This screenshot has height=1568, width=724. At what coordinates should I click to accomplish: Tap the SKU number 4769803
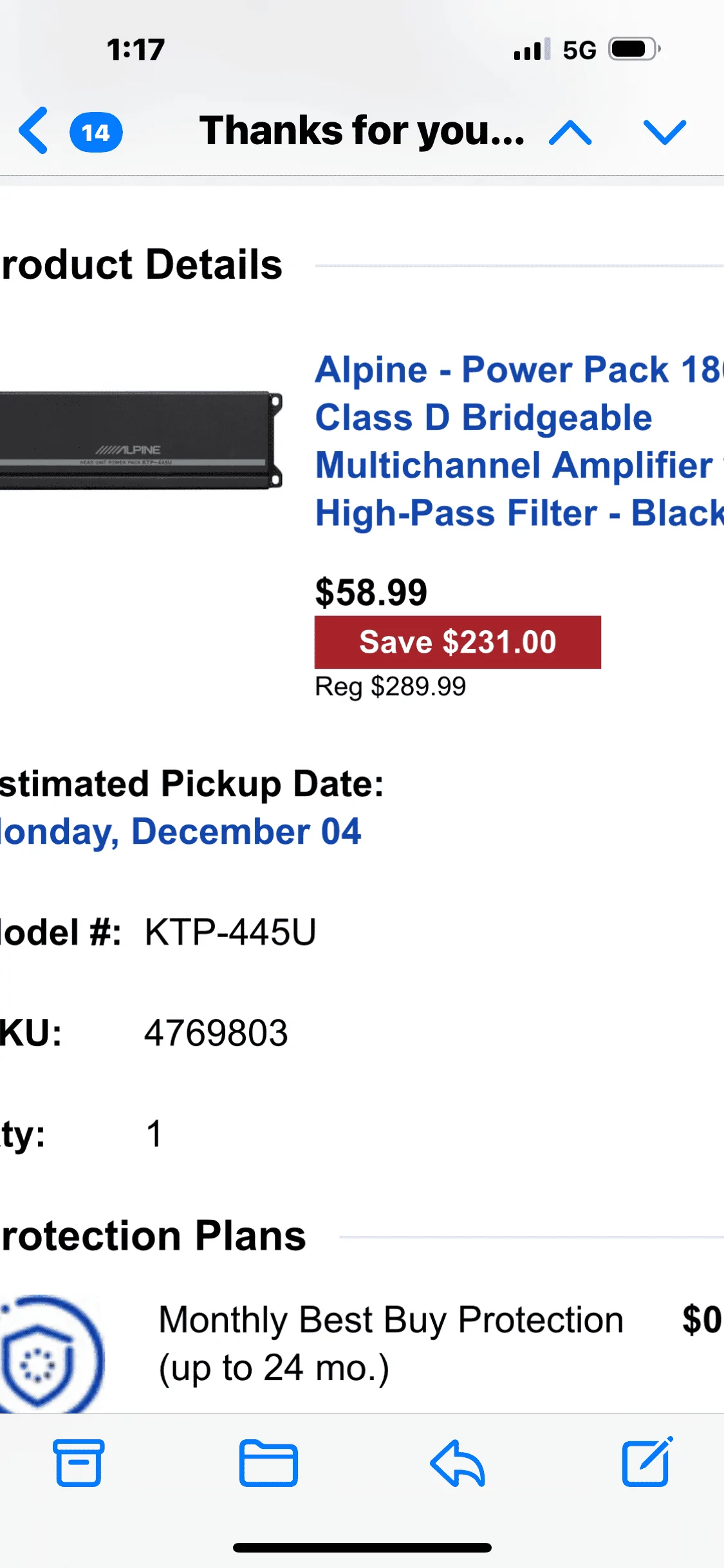[x=216, y=1033]
